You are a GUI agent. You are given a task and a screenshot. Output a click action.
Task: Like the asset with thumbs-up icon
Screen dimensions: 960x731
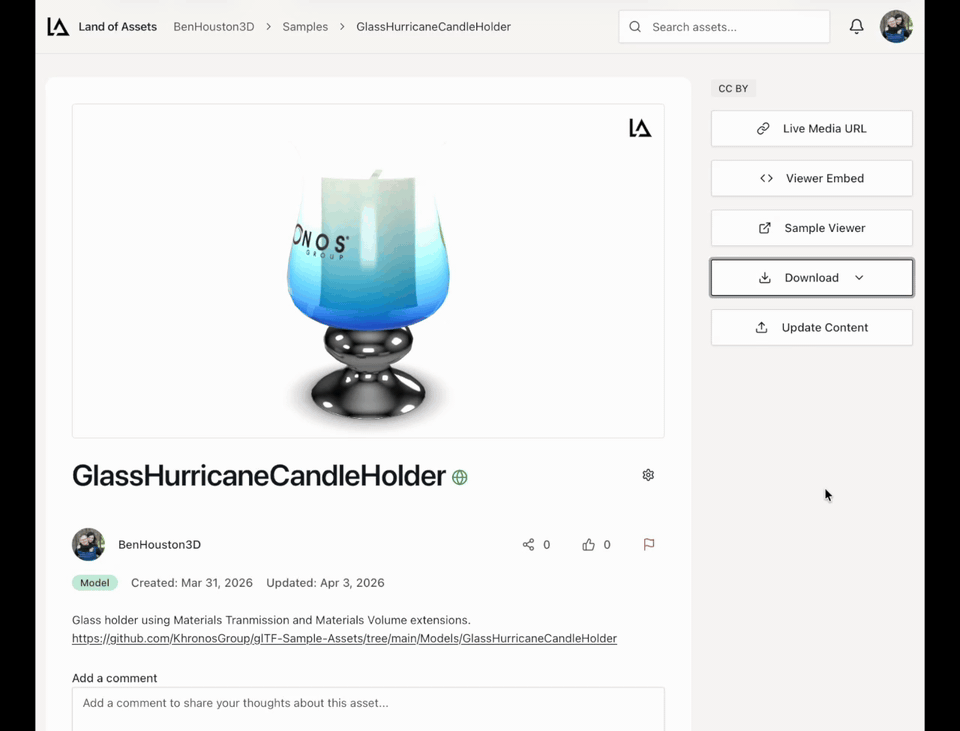pos(588,544)
